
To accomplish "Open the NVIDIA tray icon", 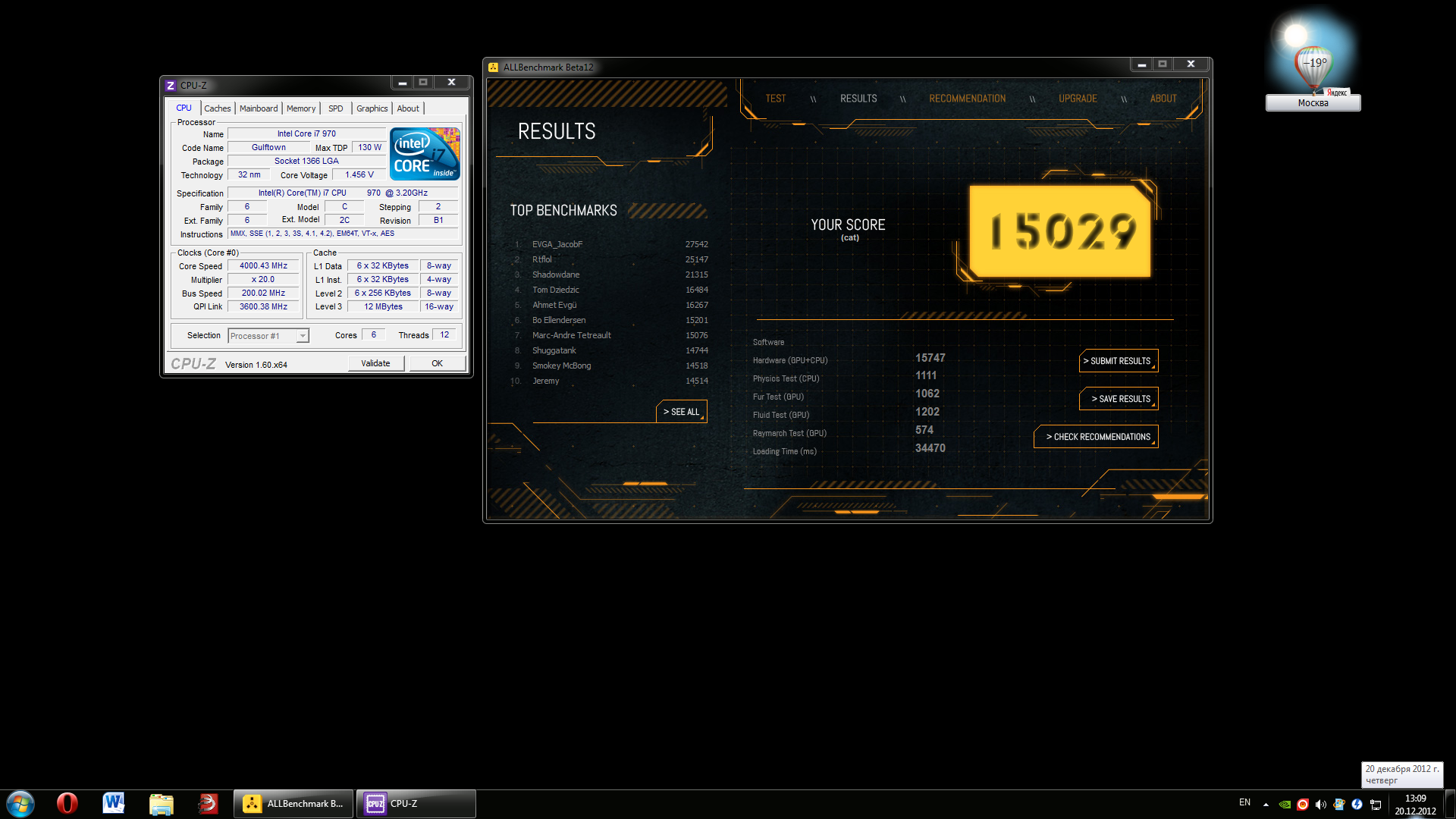I will click(1285, 805).
